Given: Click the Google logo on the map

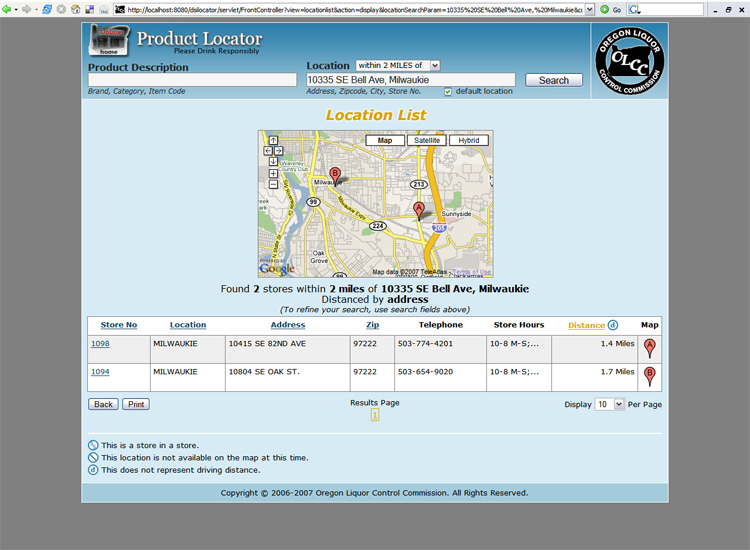Looking at the screenshot, I should coord(276,269).
